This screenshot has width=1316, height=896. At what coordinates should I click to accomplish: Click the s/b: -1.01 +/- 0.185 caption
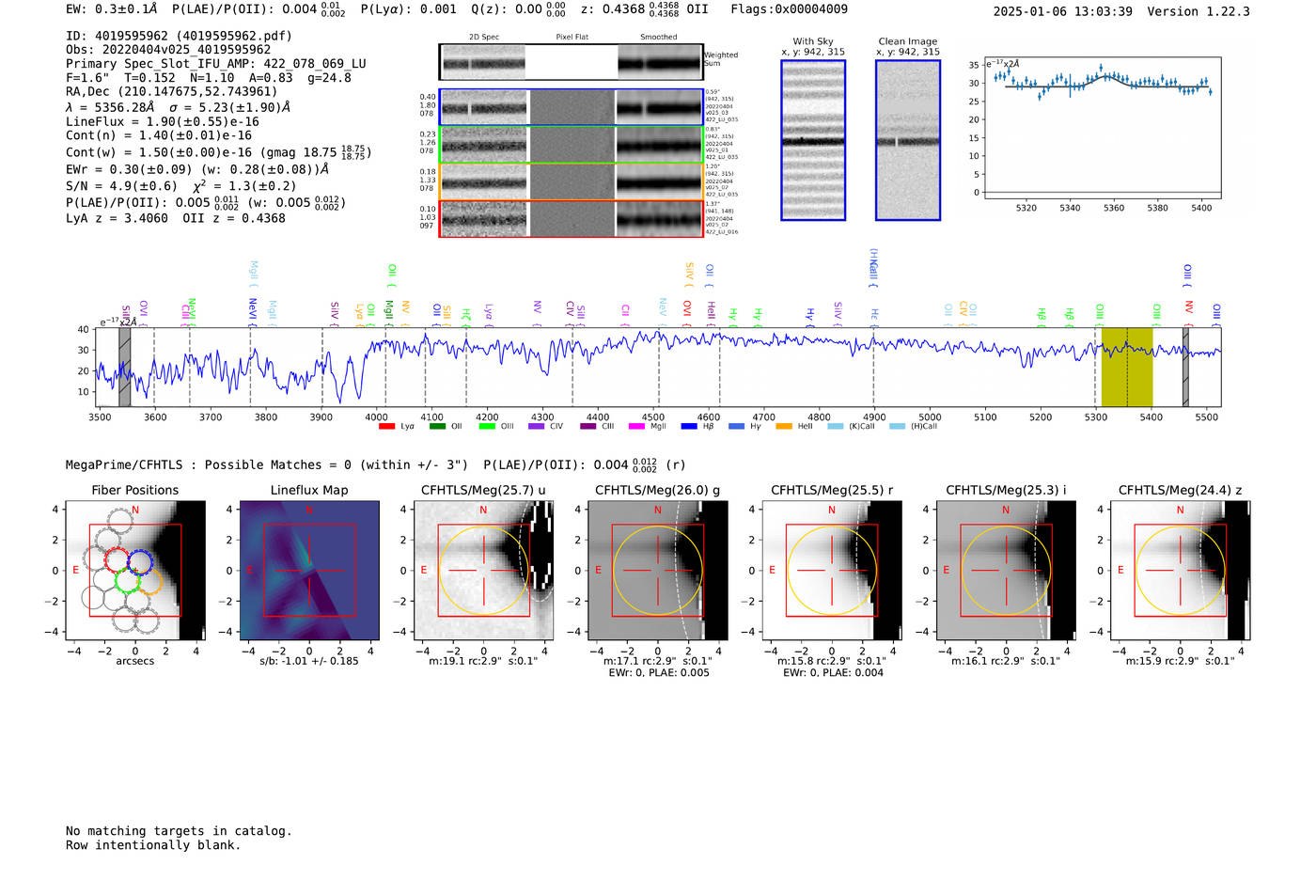(309, 661)
